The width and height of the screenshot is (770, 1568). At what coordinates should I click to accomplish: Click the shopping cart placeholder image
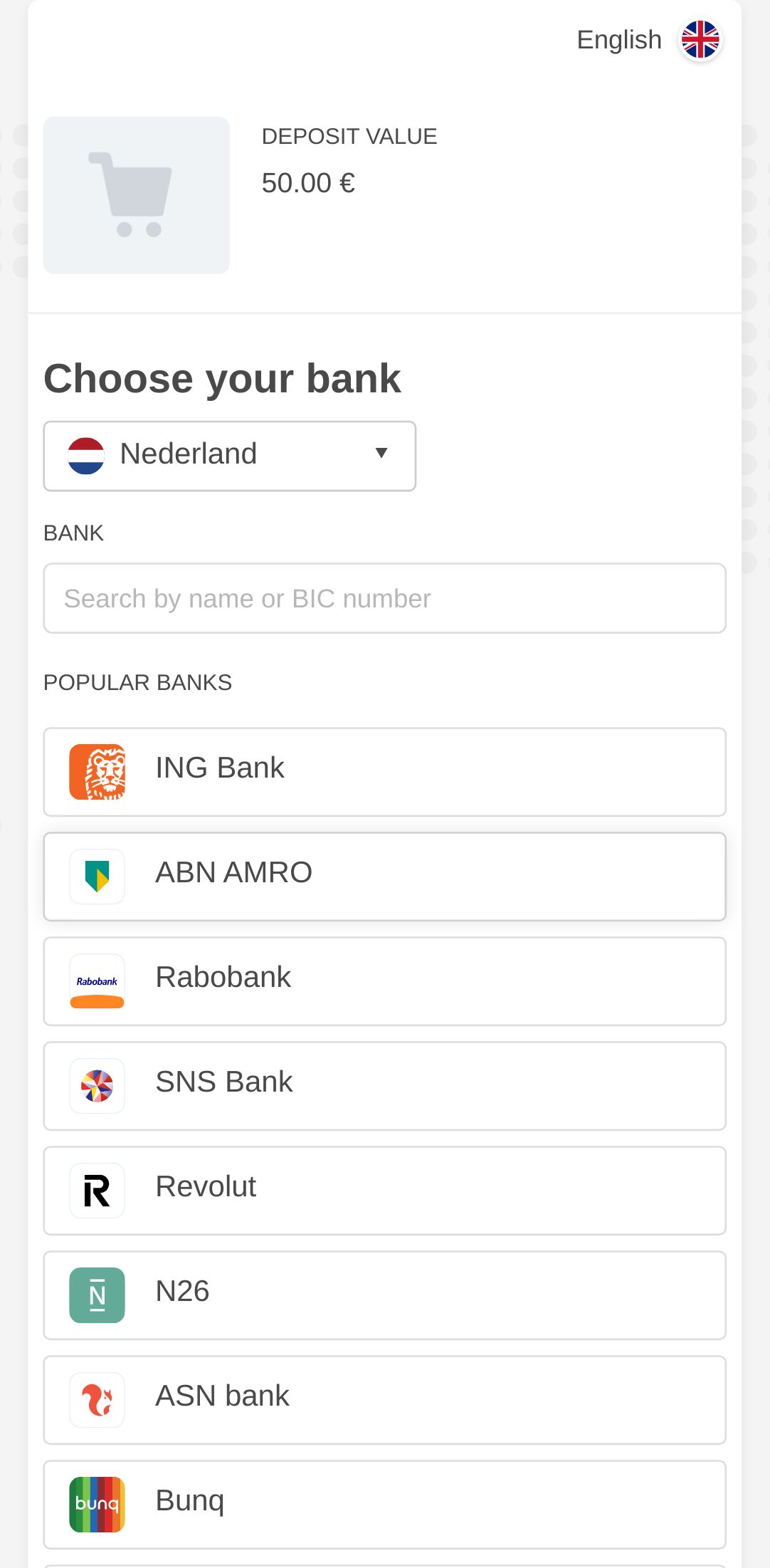coord(136,195)
